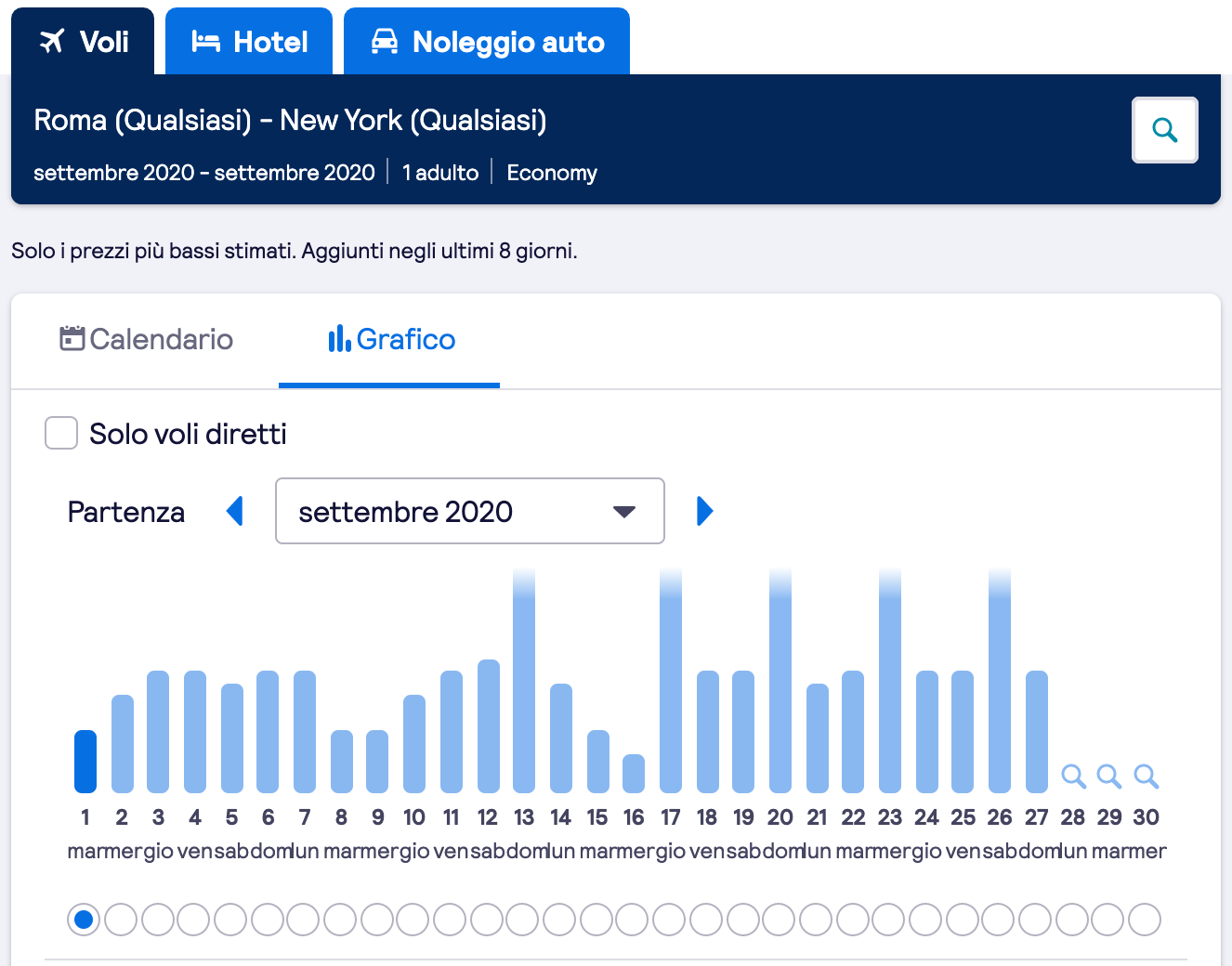Select the price bar for day 27

click(x=1037, y=731)
